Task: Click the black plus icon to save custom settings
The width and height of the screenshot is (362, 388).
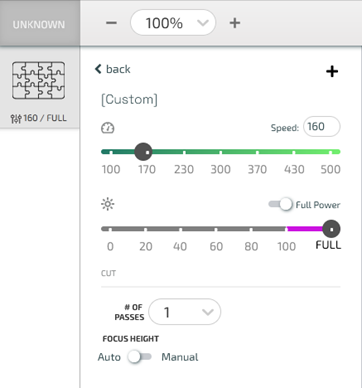Action: click(x=332, y=71)
